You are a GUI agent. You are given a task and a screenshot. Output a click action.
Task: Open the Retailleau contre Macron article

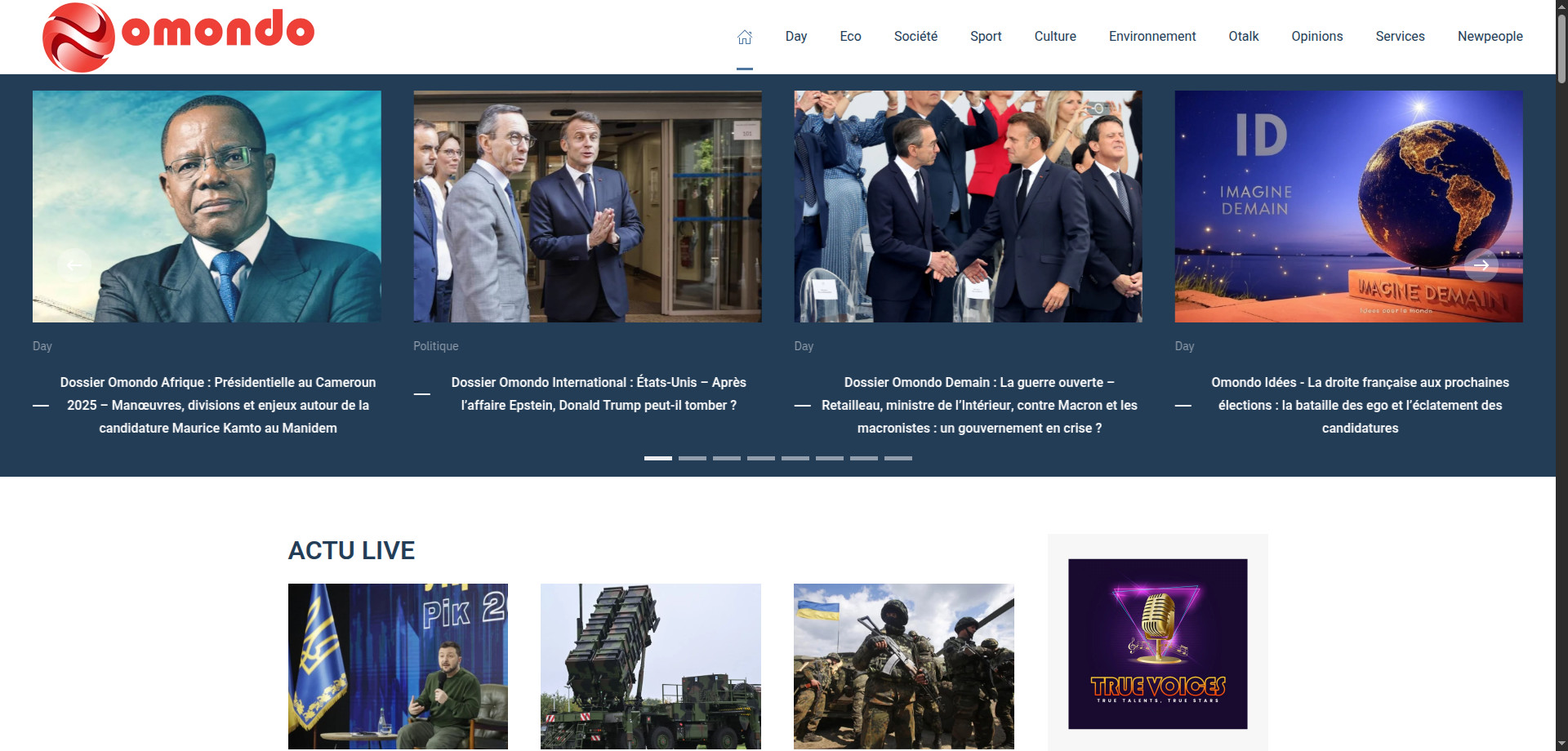(978, 405)
